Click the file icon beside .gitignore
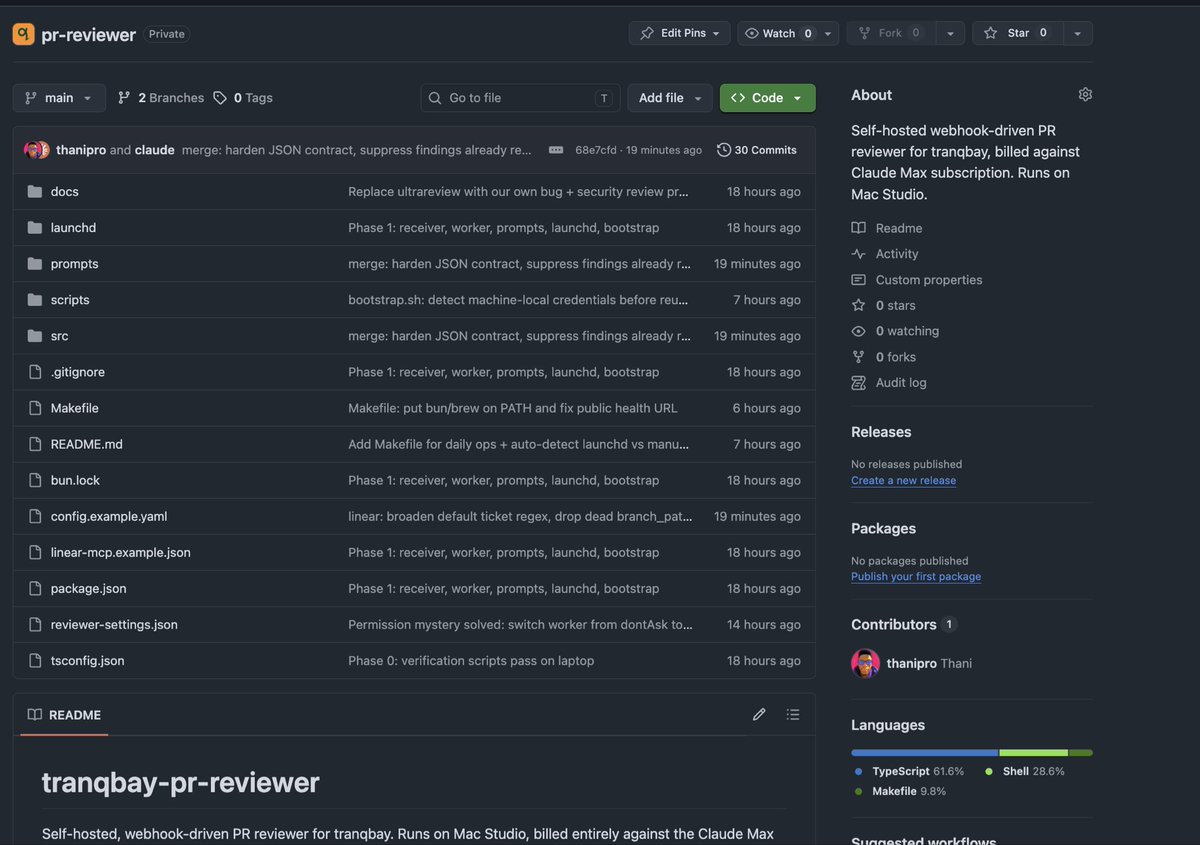Screen dimensions: 1200x845 click(x=35, y=372)
